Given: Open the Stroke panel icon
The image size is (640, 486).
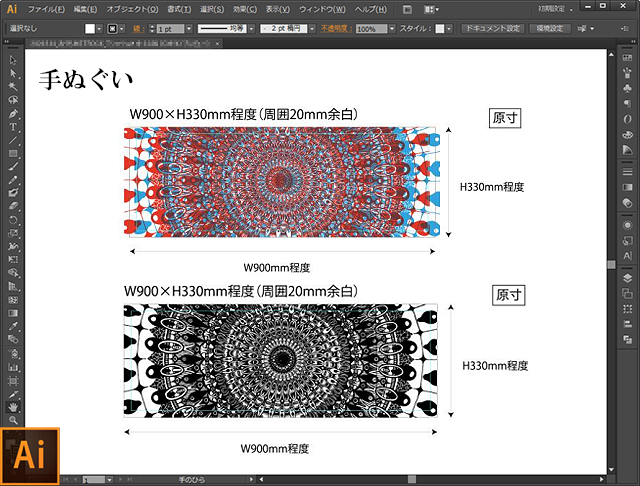Looking at the screenshot, I should [626, 171].
